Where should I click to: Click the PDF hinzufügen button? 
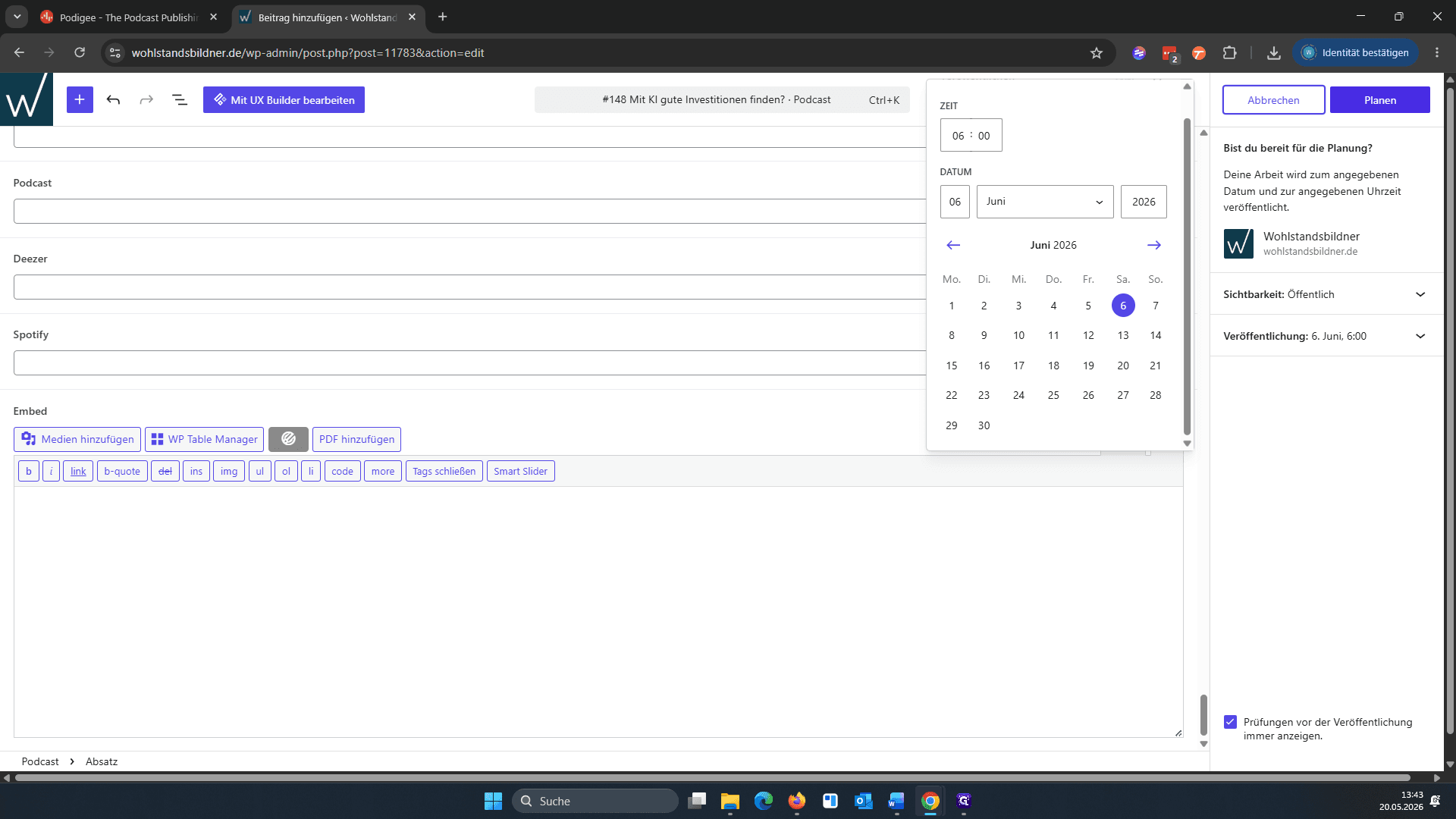click(356, 439)
